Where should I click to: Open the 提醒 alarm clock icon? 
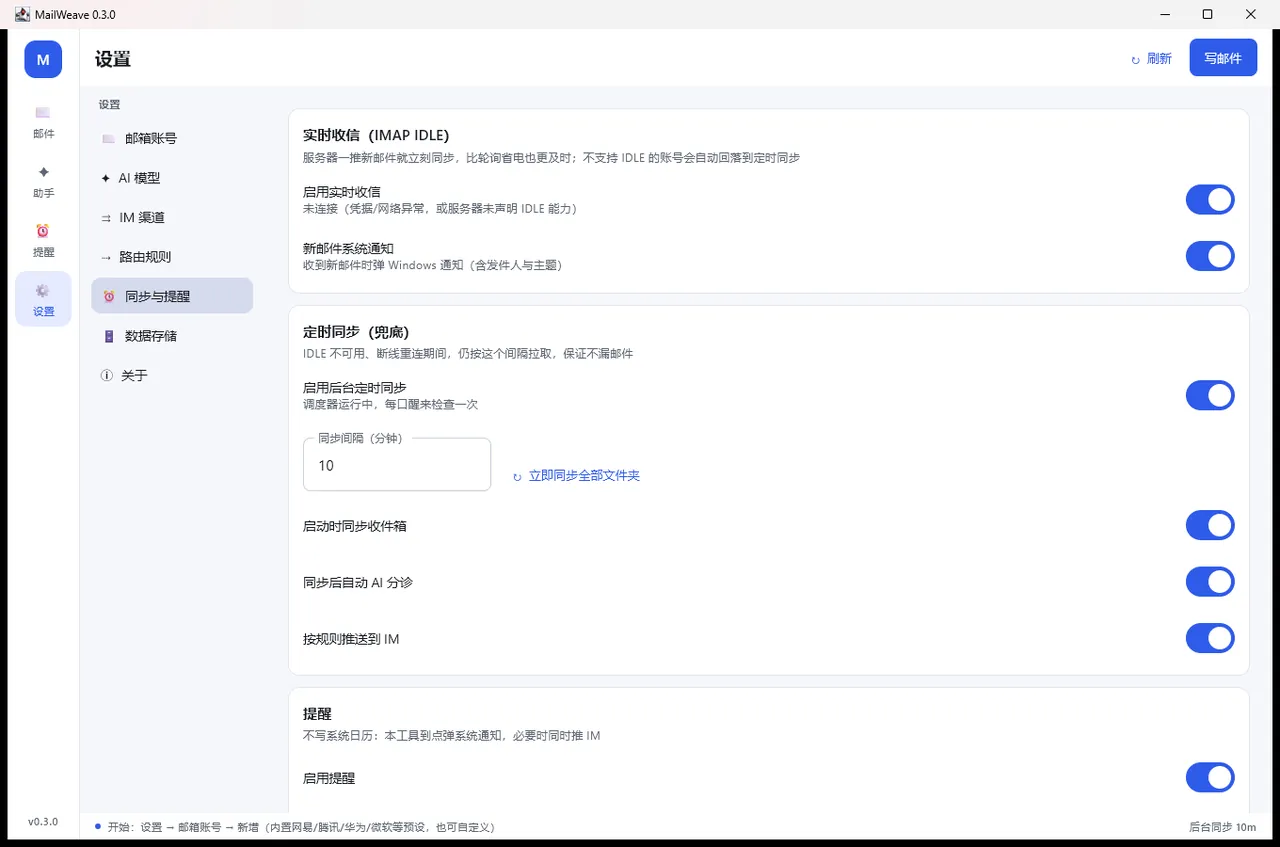pos(43,231)
